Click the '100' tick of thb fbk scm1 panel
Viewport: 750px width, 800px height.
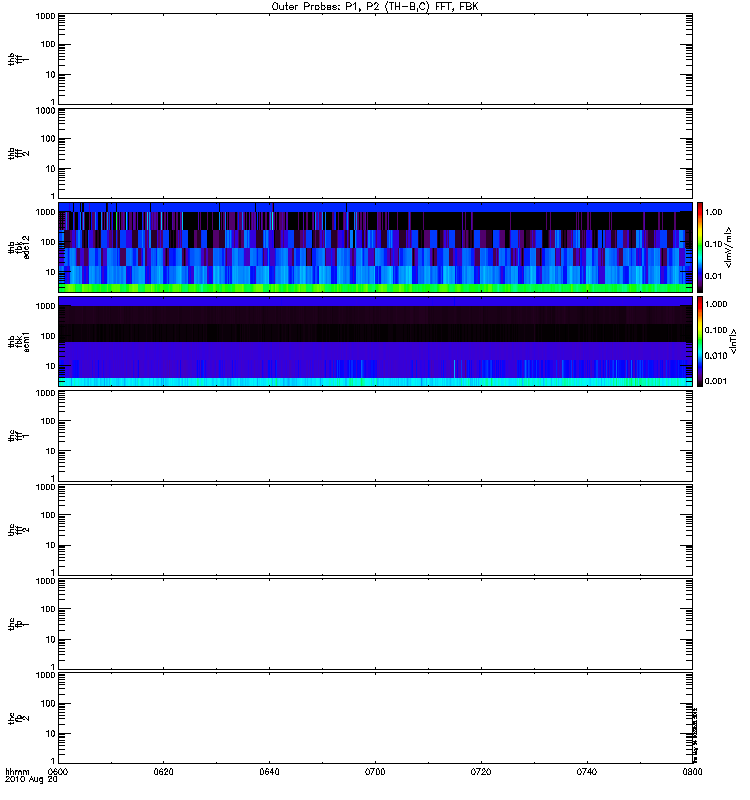tap(48, 336)
